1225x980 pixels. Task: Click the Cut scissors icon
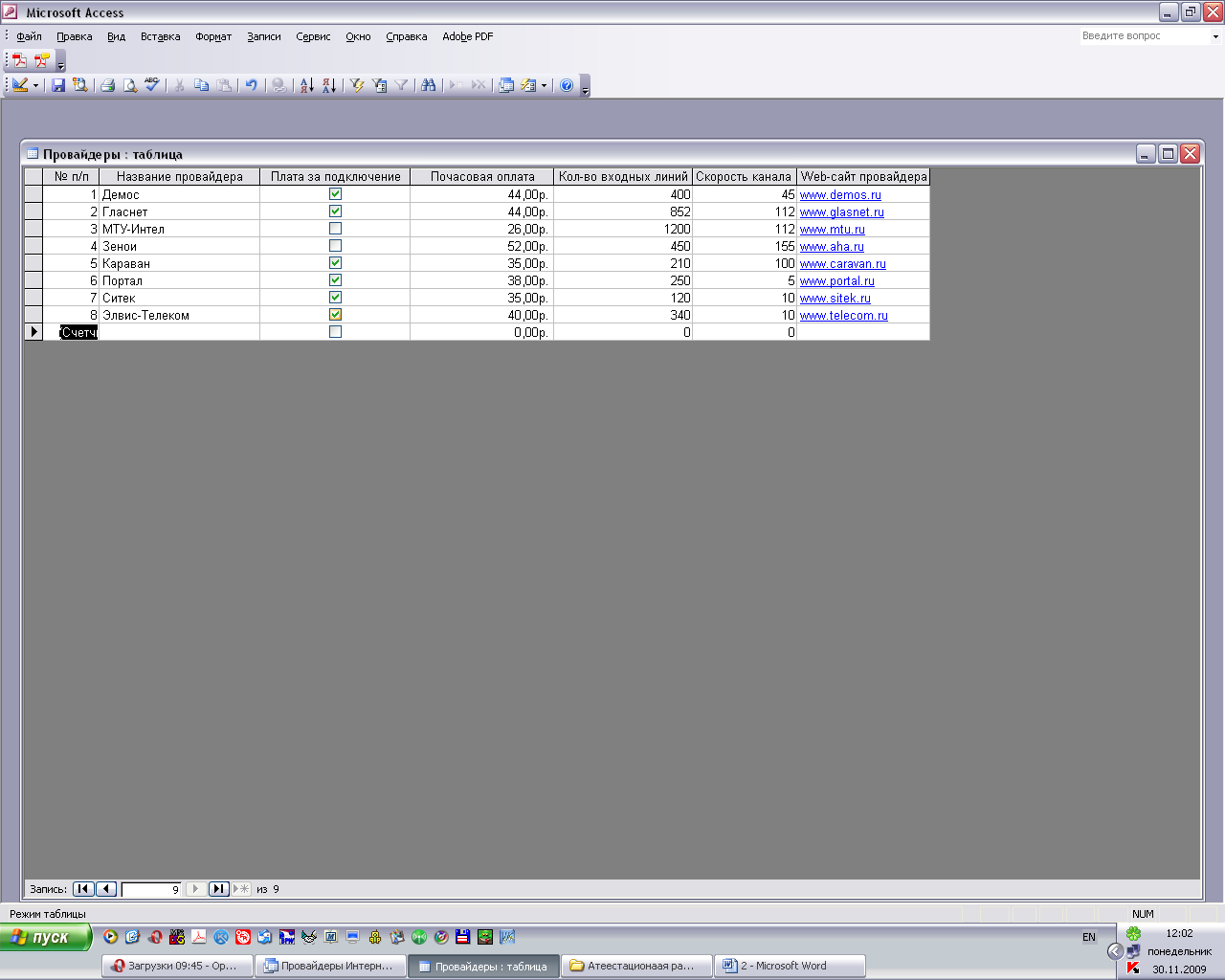pos(179,85)
